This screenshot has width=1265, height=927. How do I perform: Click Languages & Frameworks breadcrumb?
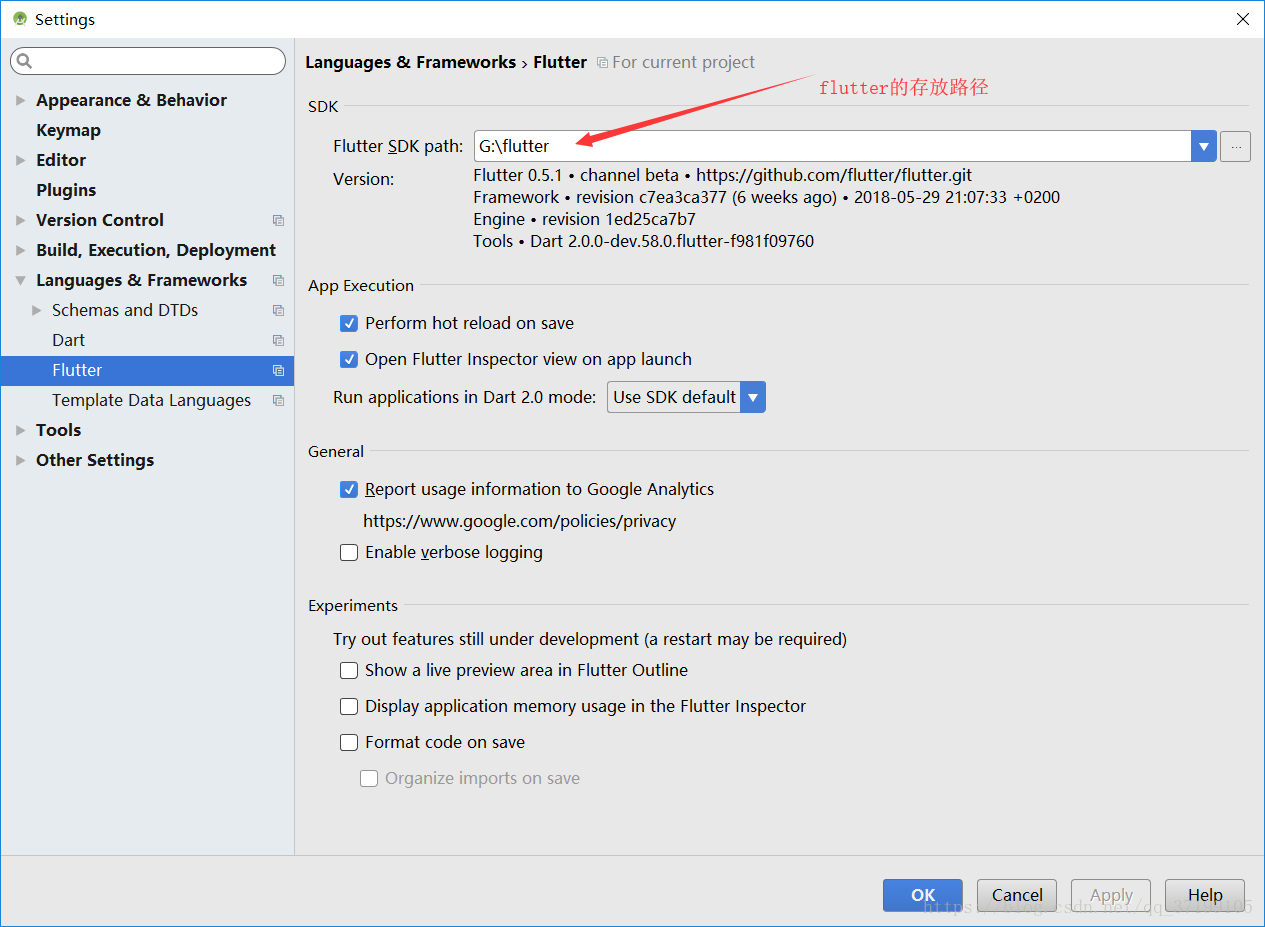tap(410, 62)
